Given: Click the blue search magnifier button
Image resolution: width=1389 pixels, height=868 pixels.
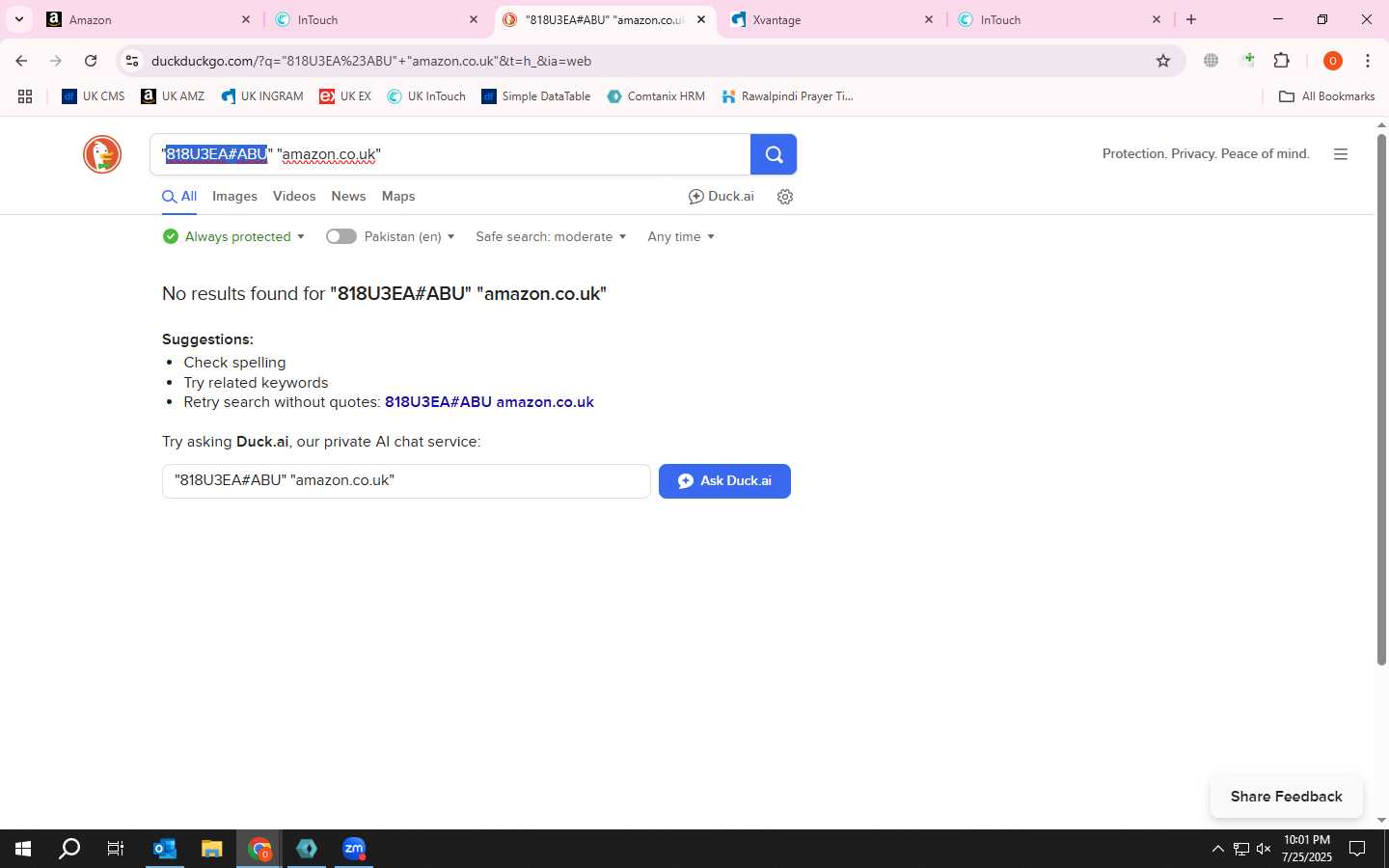Looking at the screenshot, I should 774,154.
